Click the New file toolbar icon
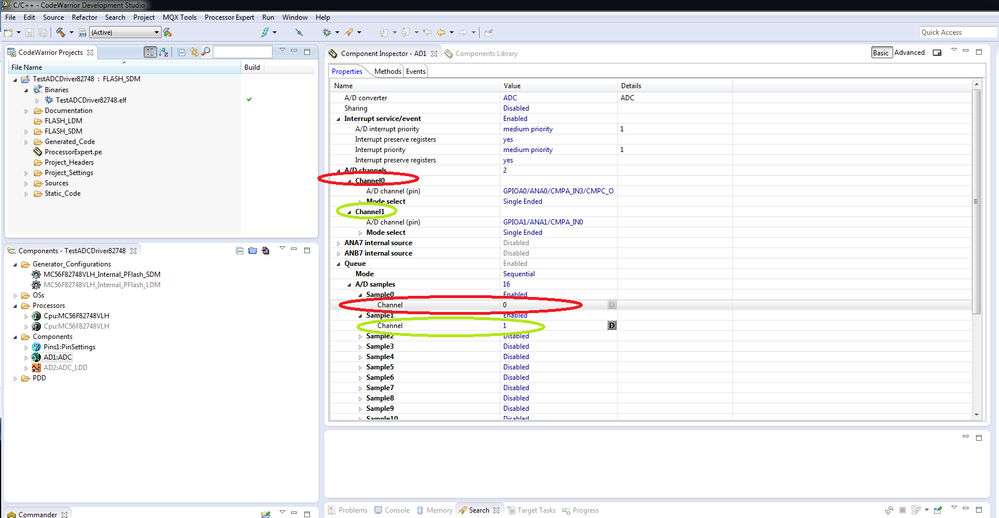 [x=8, y=32]
